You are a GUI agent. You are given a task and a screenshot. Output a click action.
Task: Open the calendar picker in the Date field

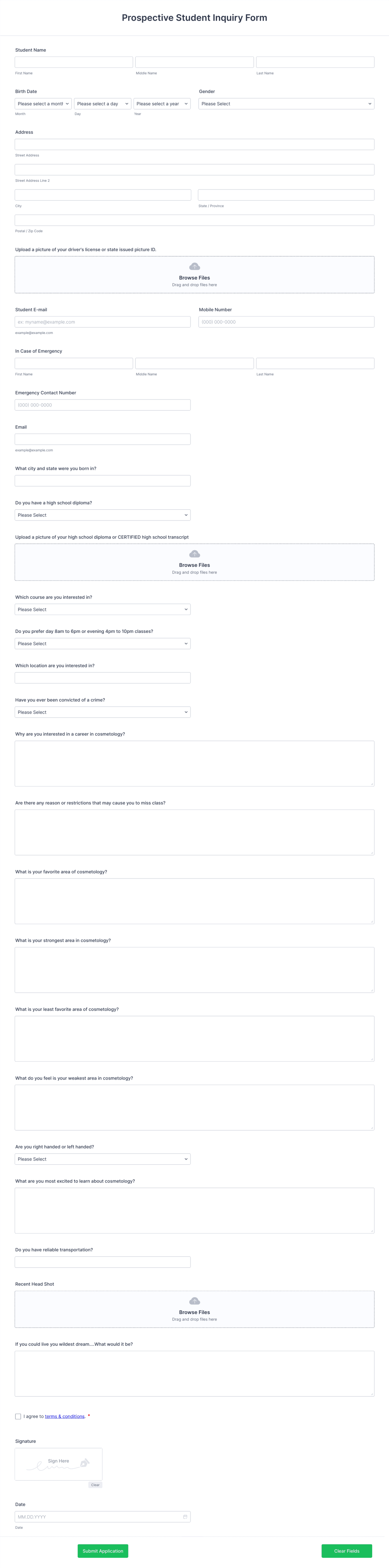point(185,1516)
